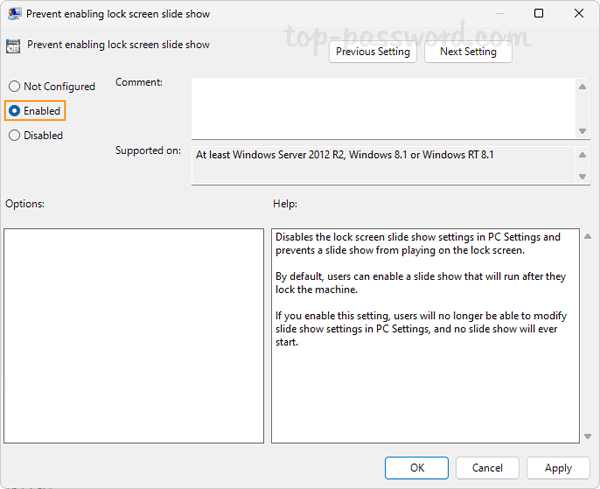Click the policy window title bar icon
Screen dimensions: 600x489
tap(12, 14)
